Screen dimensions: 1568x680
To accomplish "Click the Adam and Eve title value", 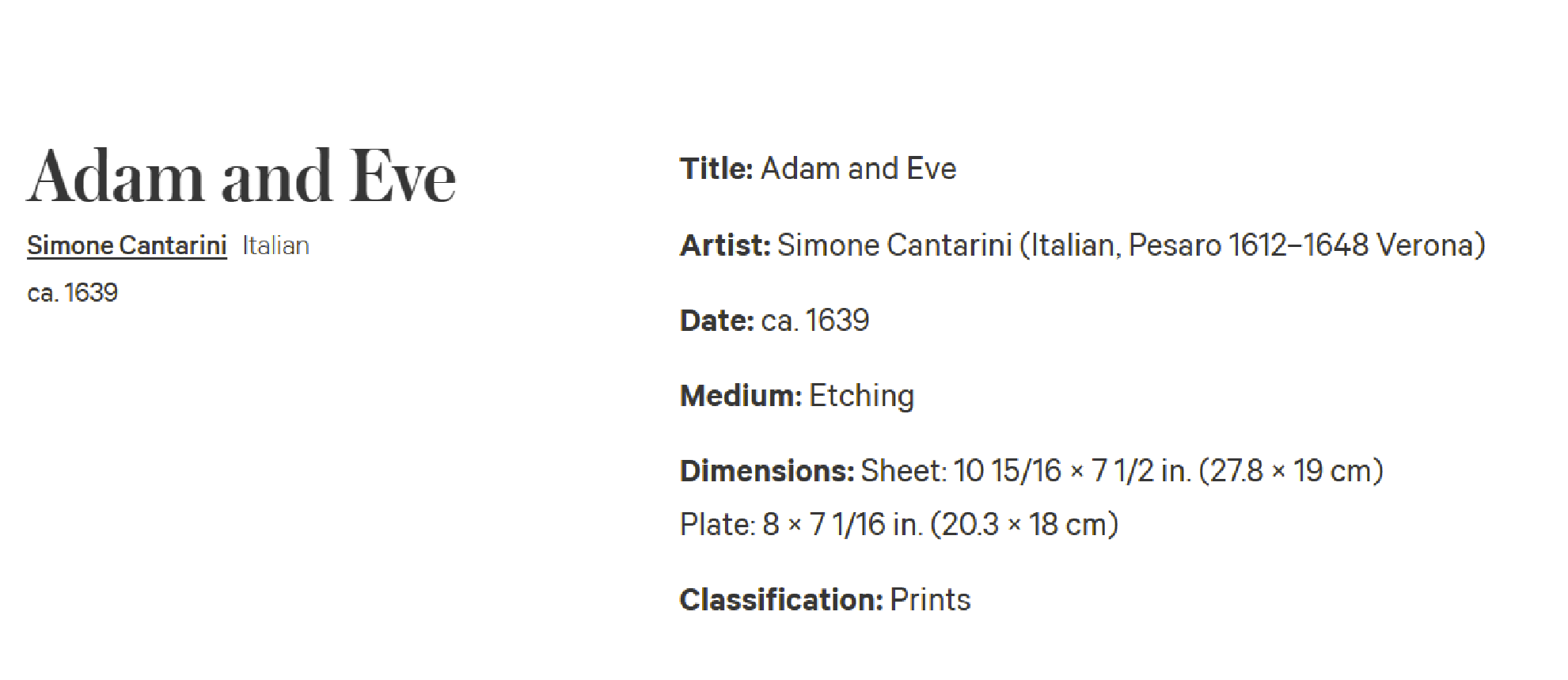I will pyautogui.click(x=859, y=169).
